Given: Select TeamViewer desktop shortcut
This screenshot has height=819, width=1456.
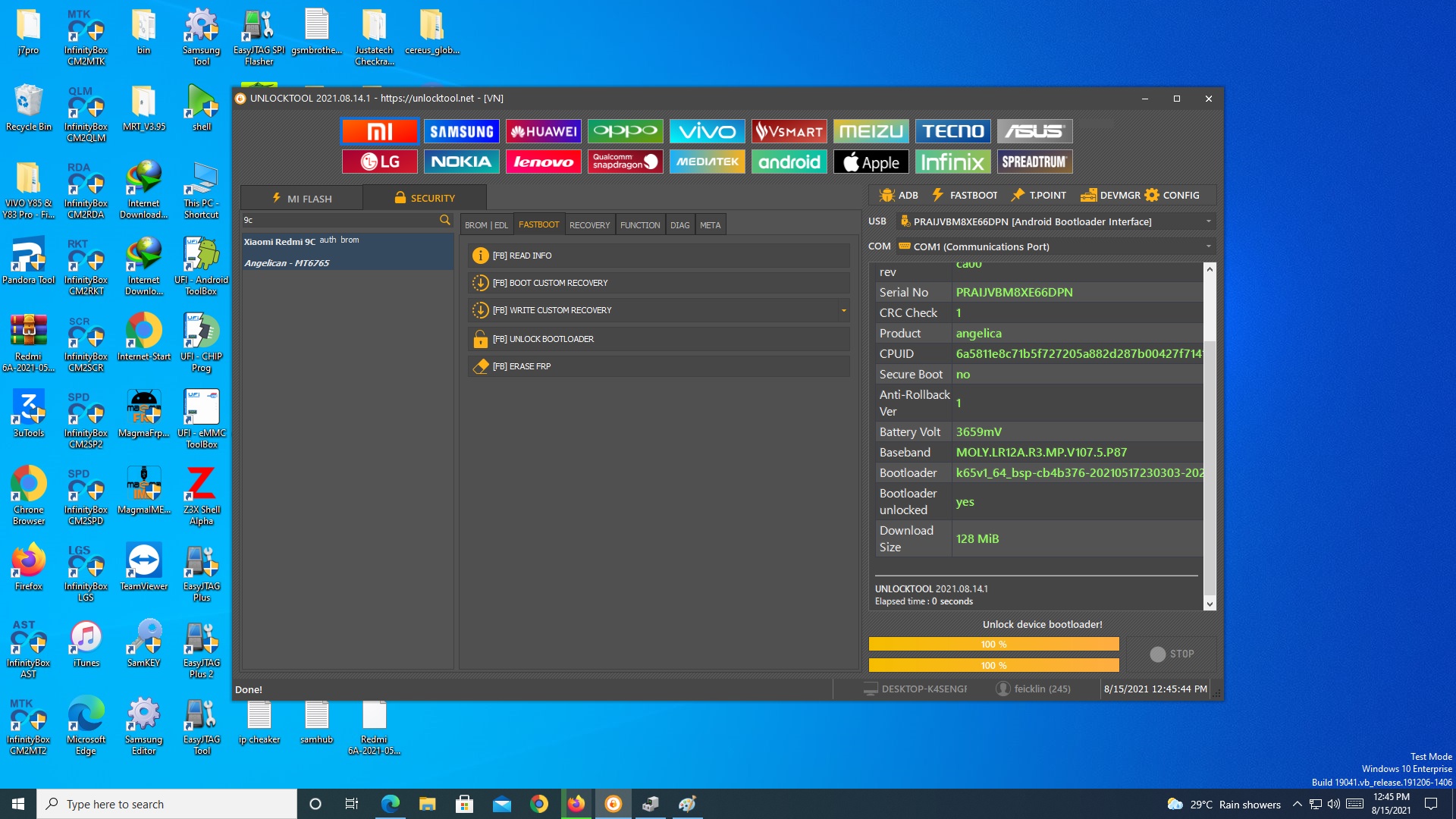Looking at the screenshot, I should 144,567.
